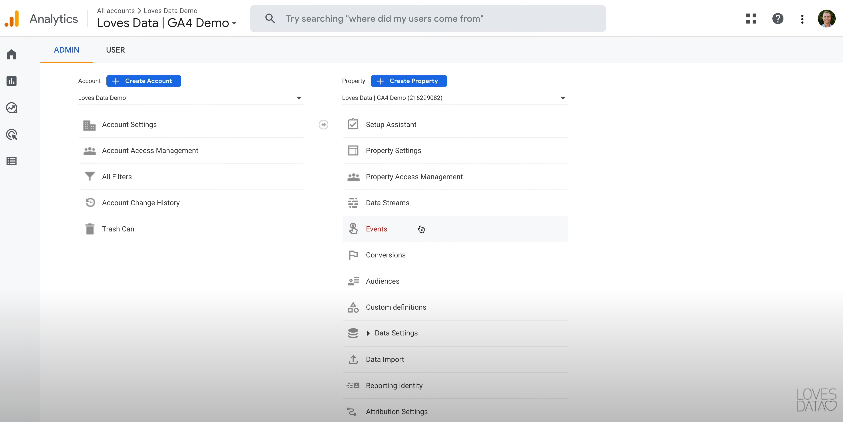Image resolution: width=843 pixels, height=422 pixels.
Task: Switch to the ADMIN tab
Action: pos(67,50)
